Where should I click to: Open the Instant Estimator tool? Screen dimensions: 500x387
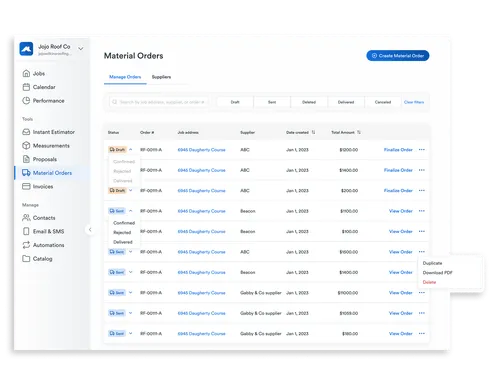coord(49,132)
